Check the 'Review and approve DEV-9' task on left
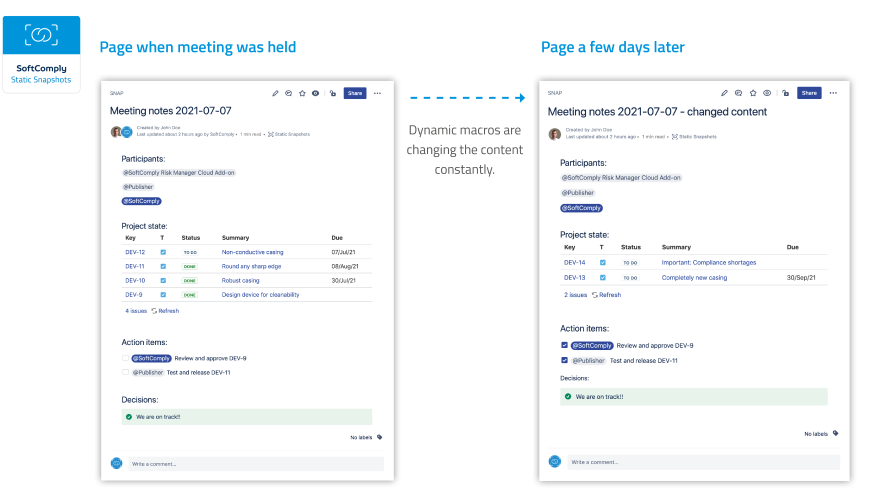 point(126,358)
